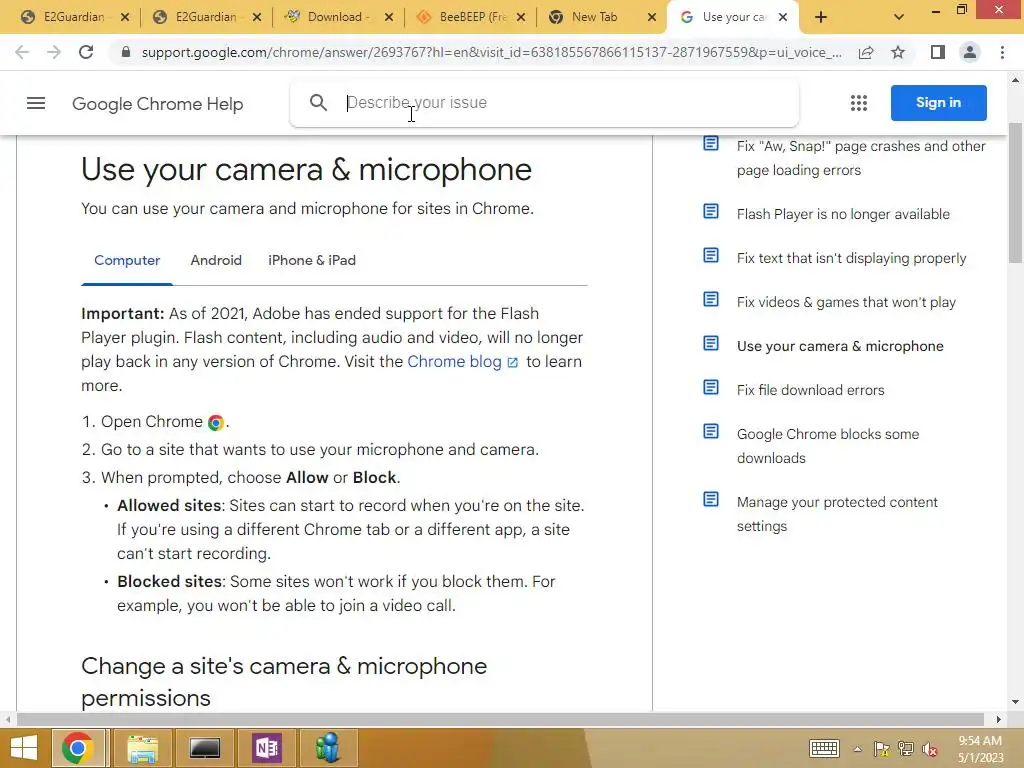Close the Download tab
The height and width of the screenshot is (768, 1024).
click(389, 17)
